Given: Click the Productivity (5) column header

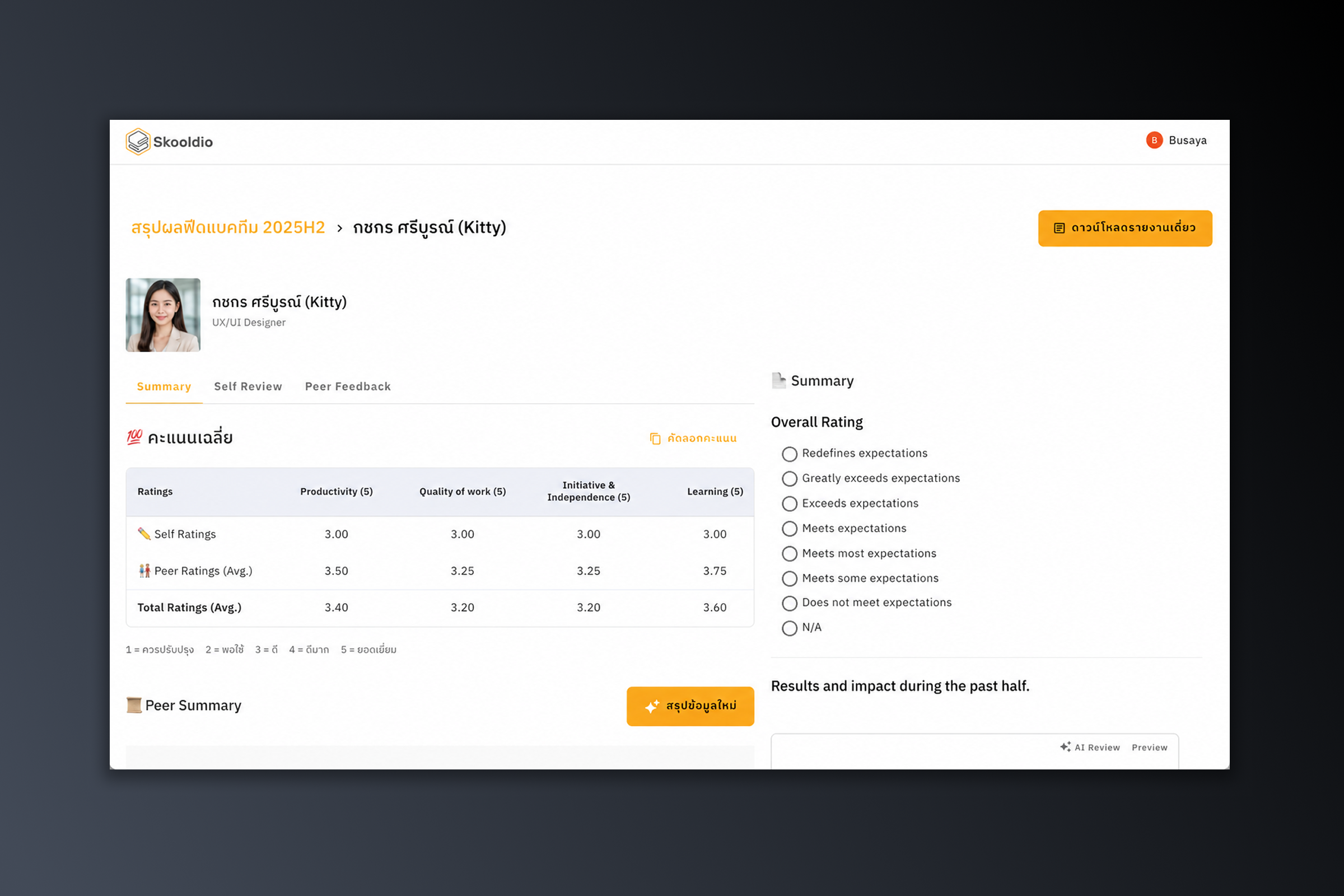Looking at the screenshot, I should (337, 492).
